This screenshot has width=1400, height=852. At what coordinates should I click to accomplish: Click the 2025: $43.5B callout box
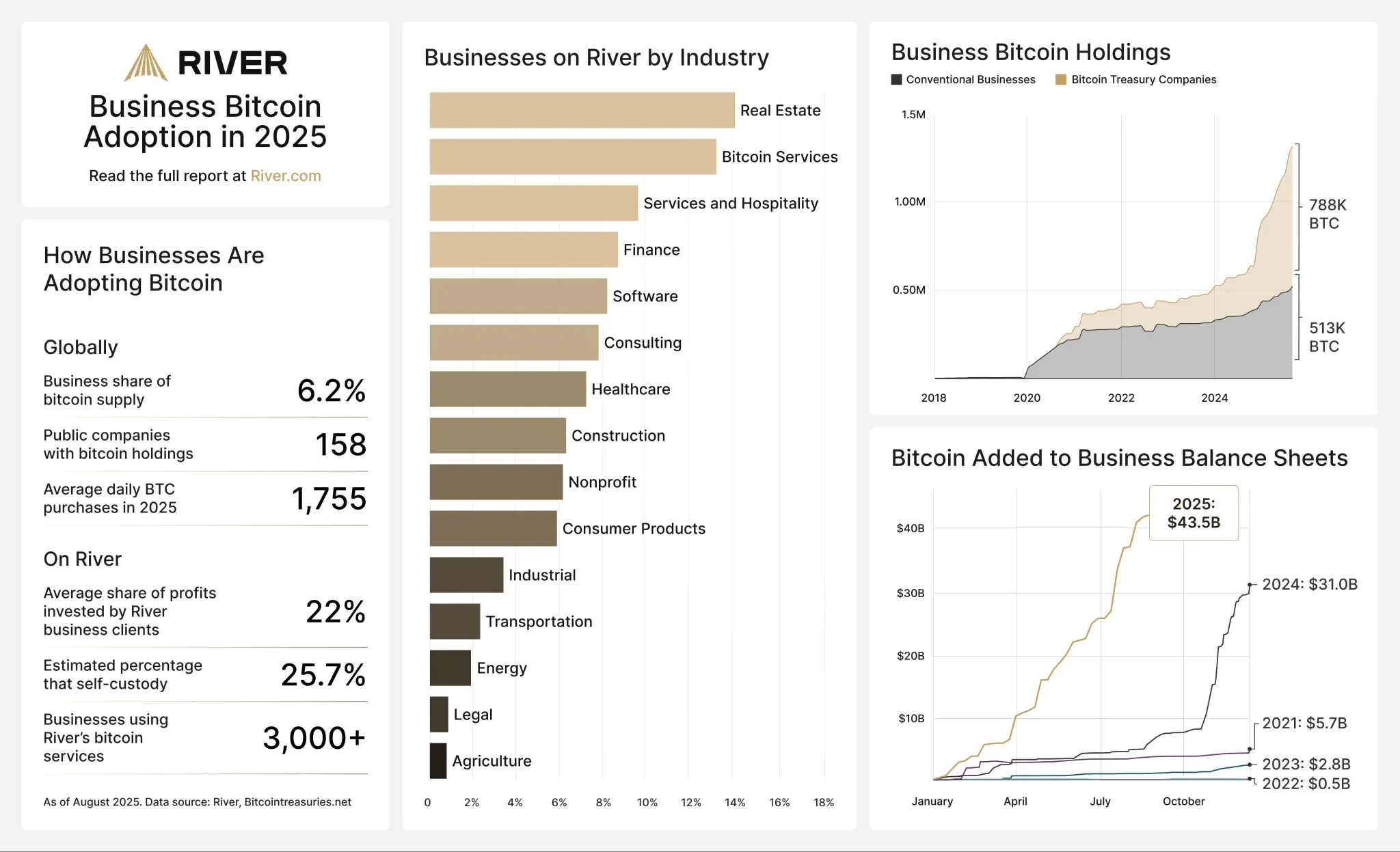coord(1194,513)
